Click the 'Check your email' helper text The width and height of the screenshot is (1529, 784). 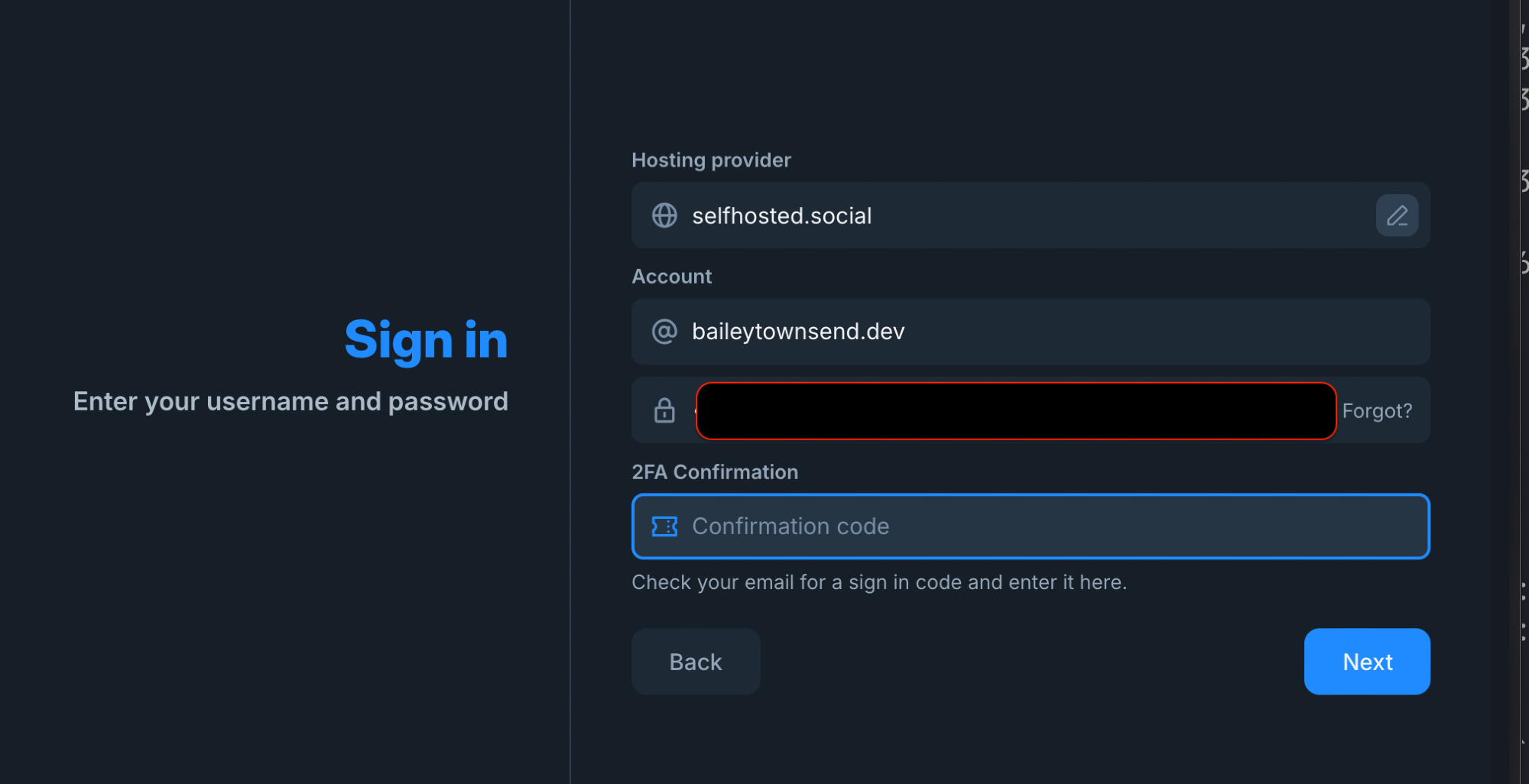tap(879, 582)
